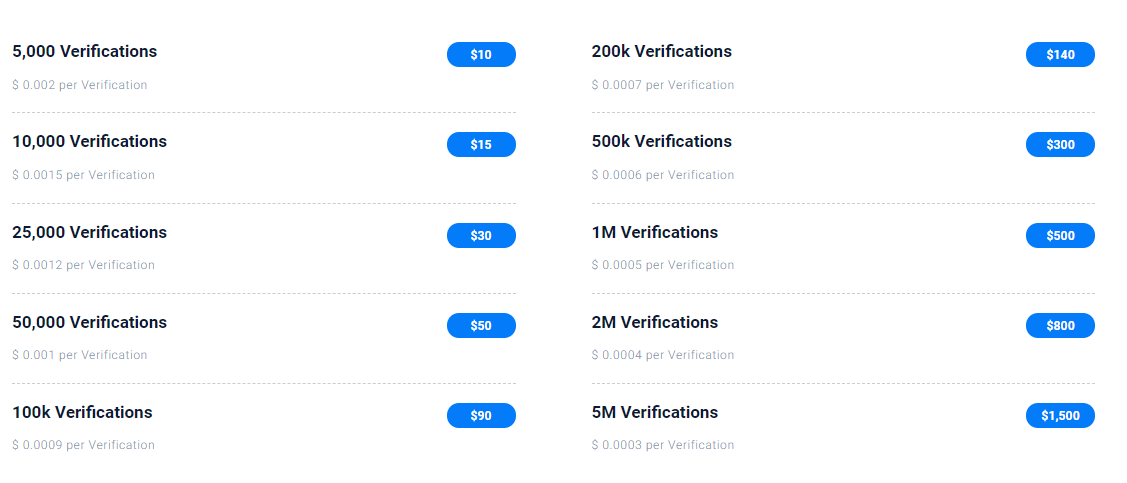Select the 5M Verifications title
Viewport: 1127px width, 483px height.
(x=655, y=413)
